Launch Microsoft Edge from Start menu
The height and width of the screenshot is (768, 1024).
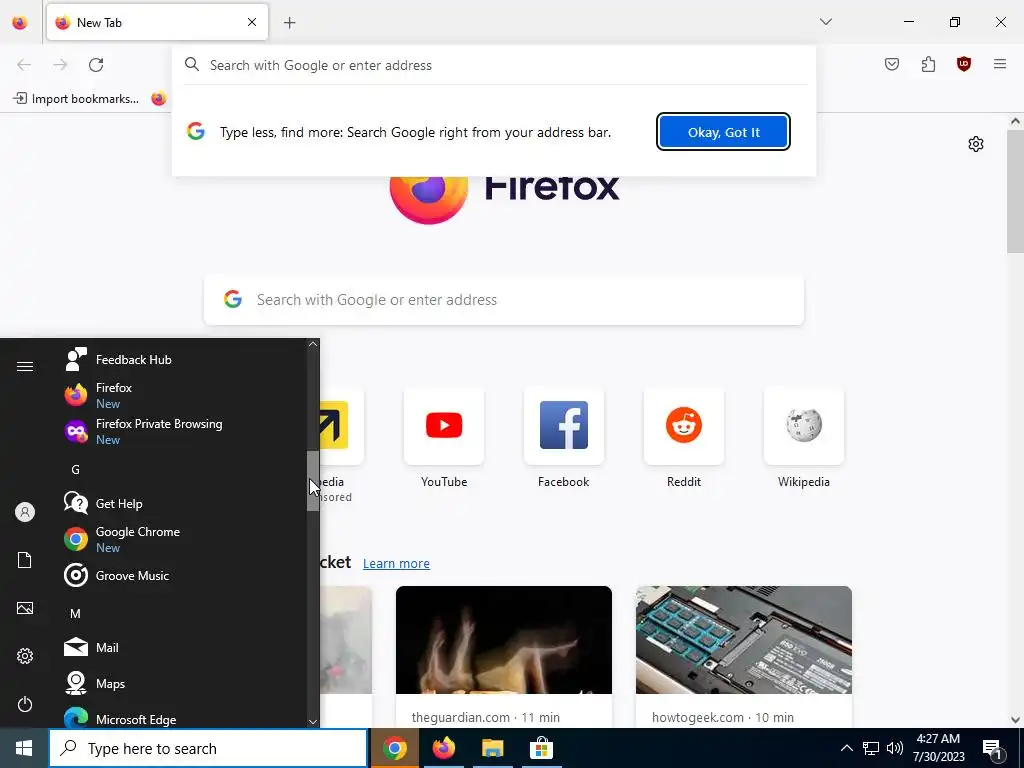coord(183,719)
